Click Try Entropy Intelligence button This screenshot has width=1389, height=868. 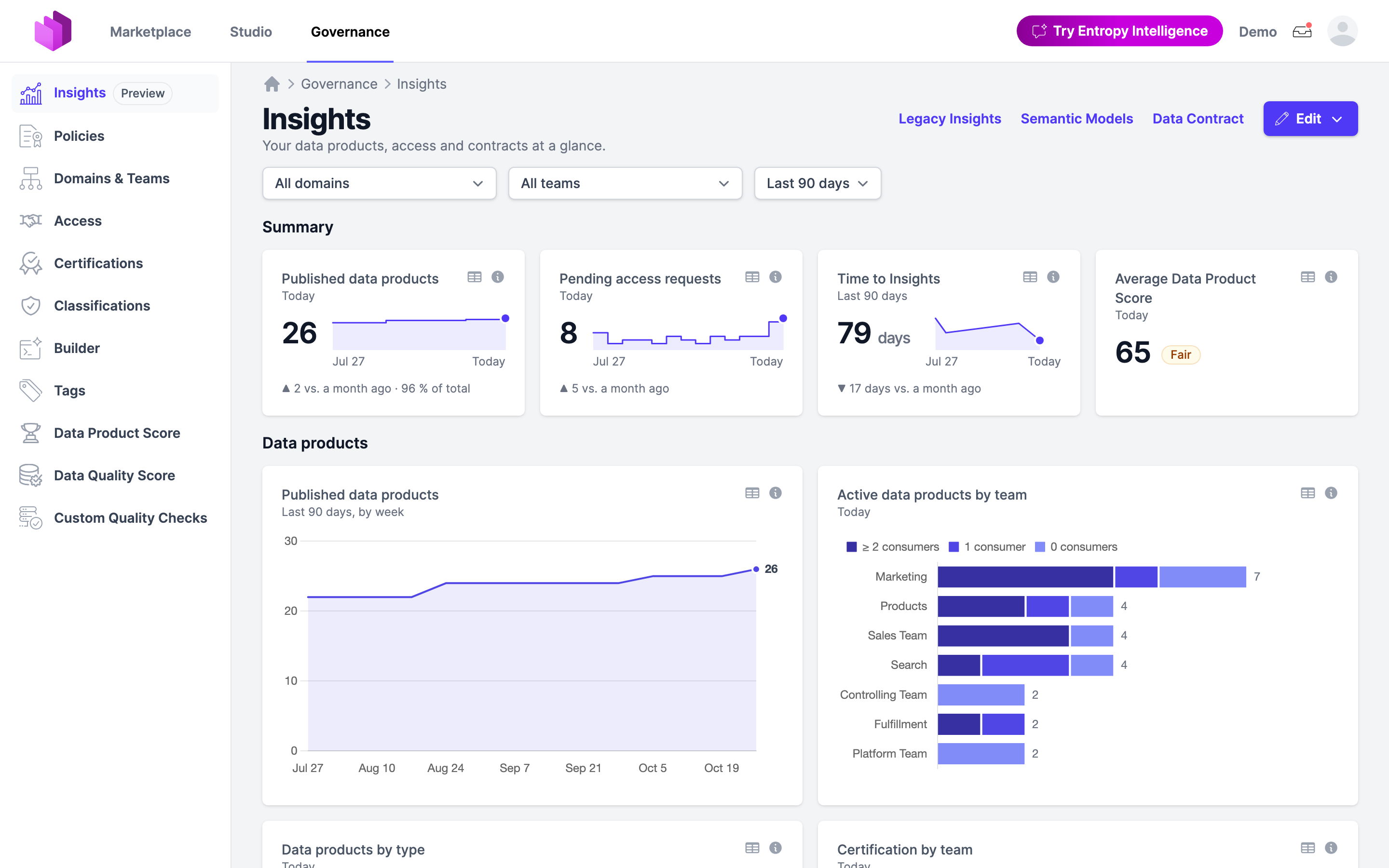[x=1119, y=31]
